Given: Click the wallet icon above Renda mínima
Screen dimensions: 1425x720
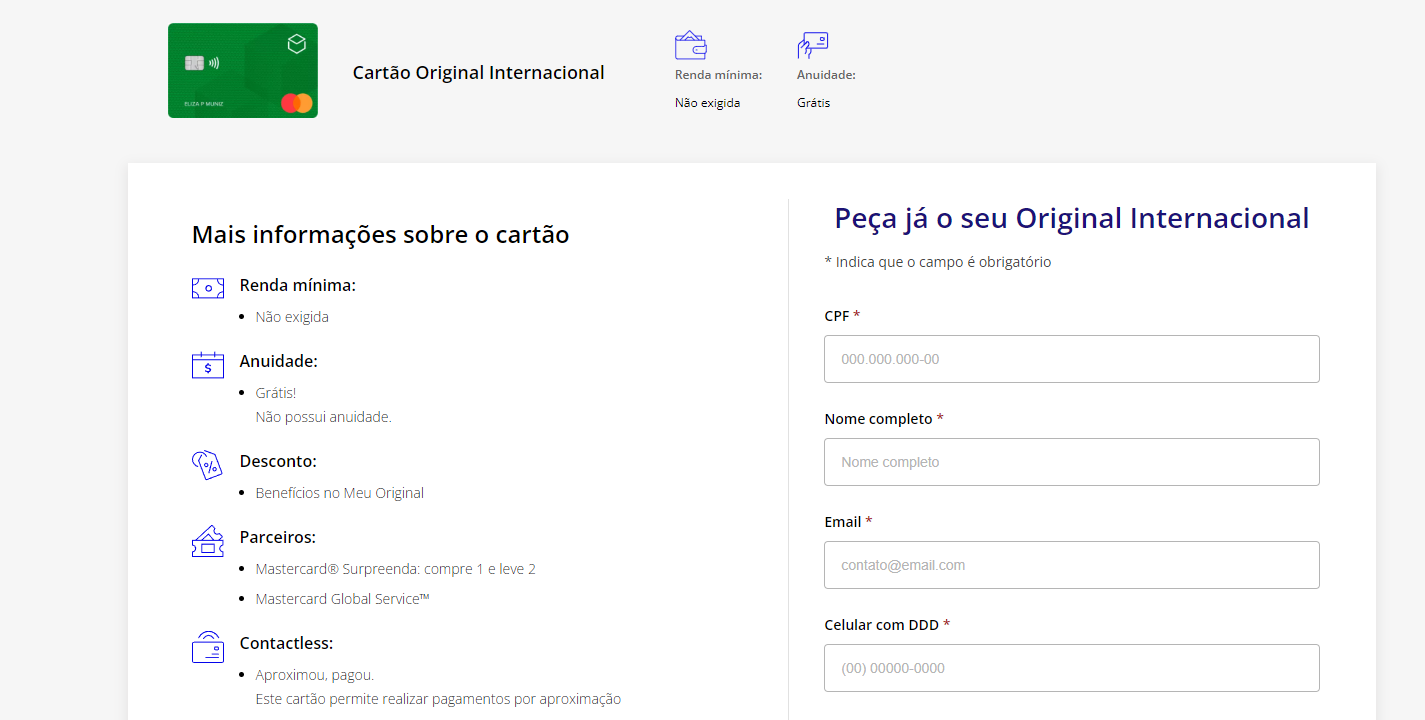Looking at the screenshot, I should (x=691, y=45).
